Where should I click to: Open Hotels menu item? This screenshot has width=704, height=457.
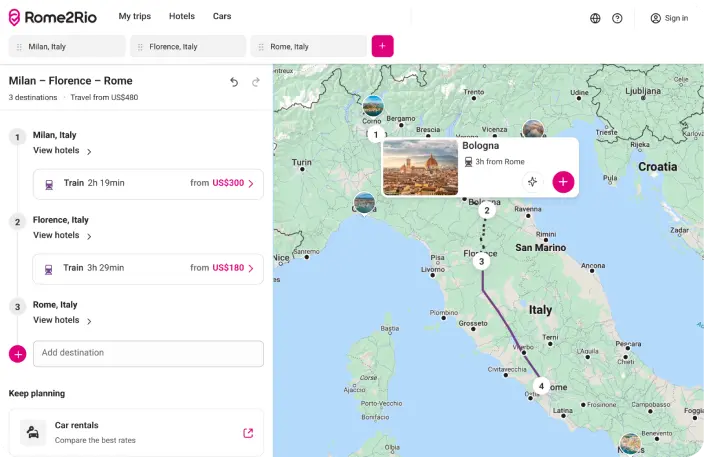coord(182,16)
